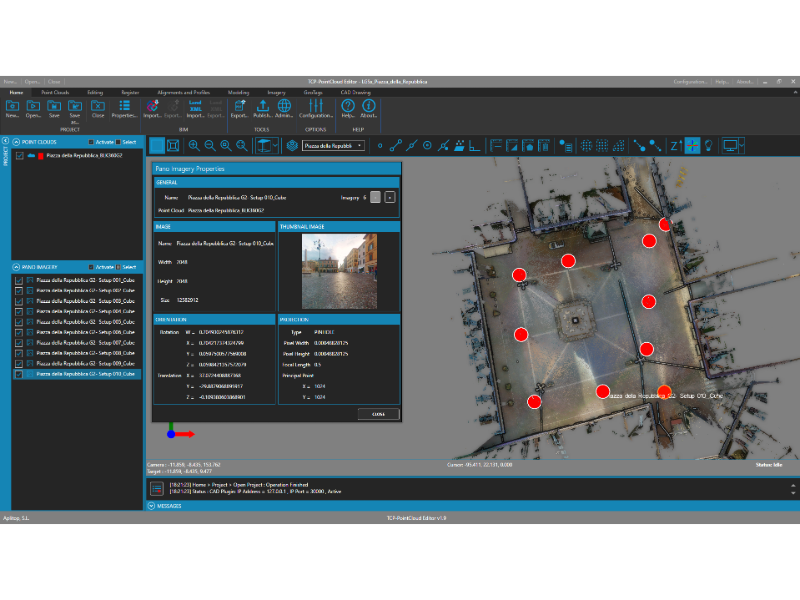This screenshot has width=800, height=600.
Task: Click the zoom in magnifier
Action: [194, 146]
